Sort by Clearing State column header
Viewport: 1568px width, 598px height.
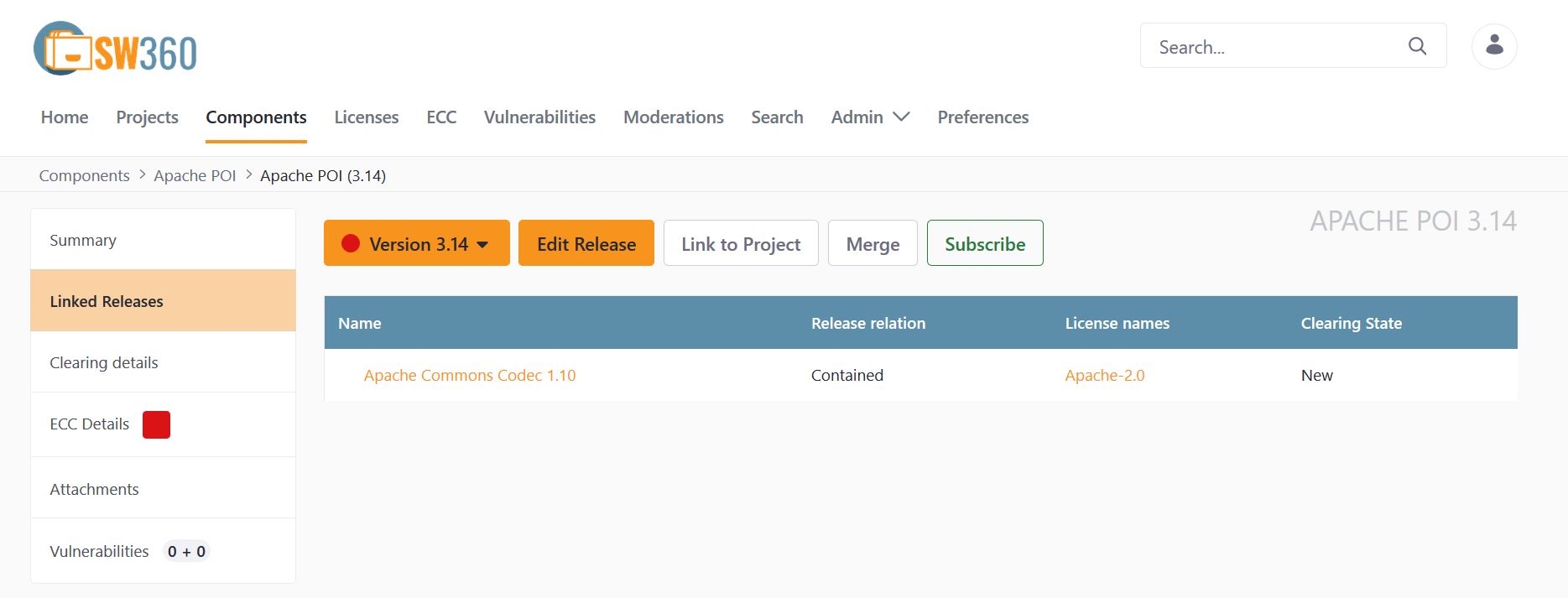tap(1351, 323)
